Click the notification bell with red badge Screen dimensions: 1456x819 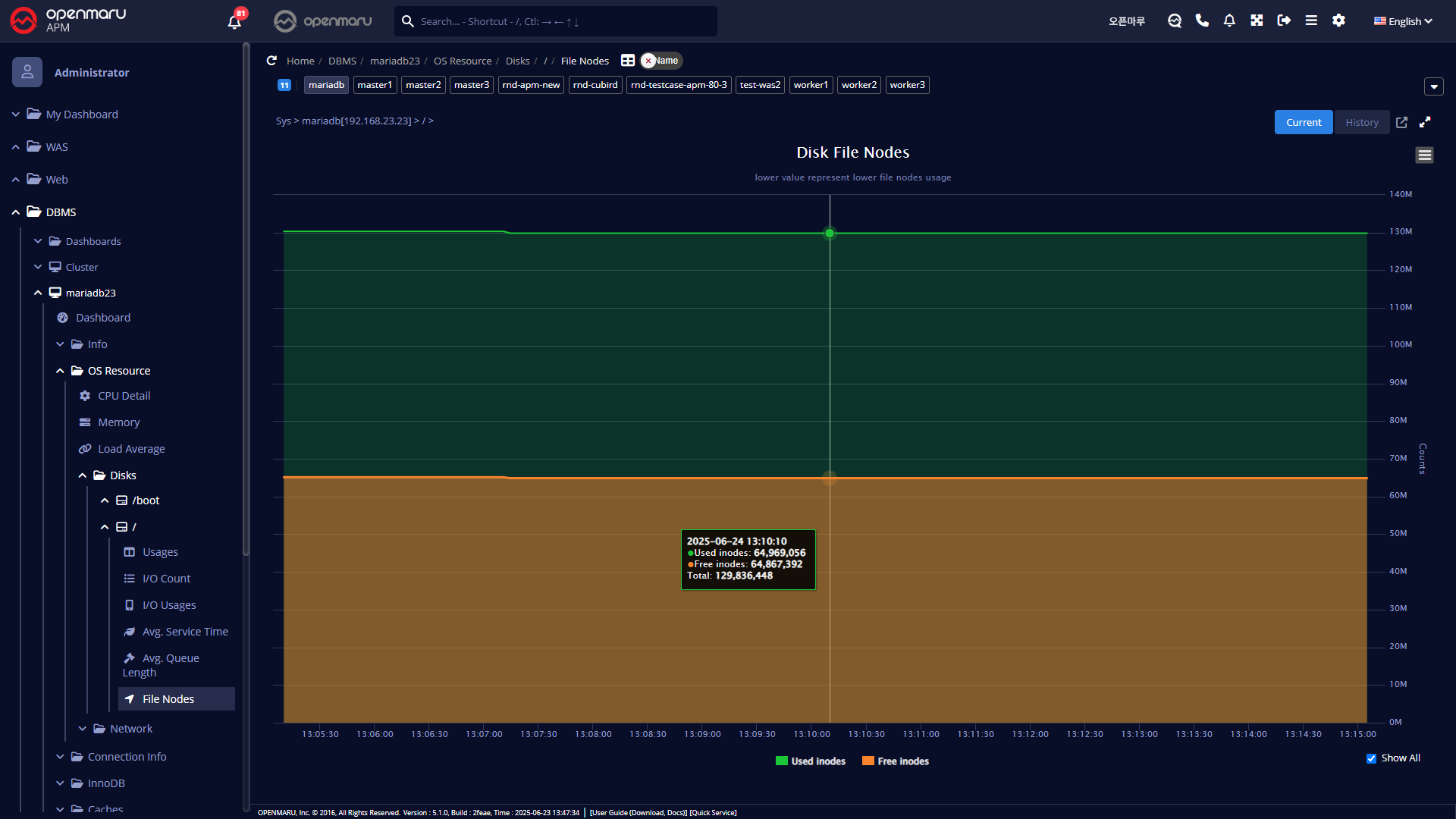coord(235,20)
